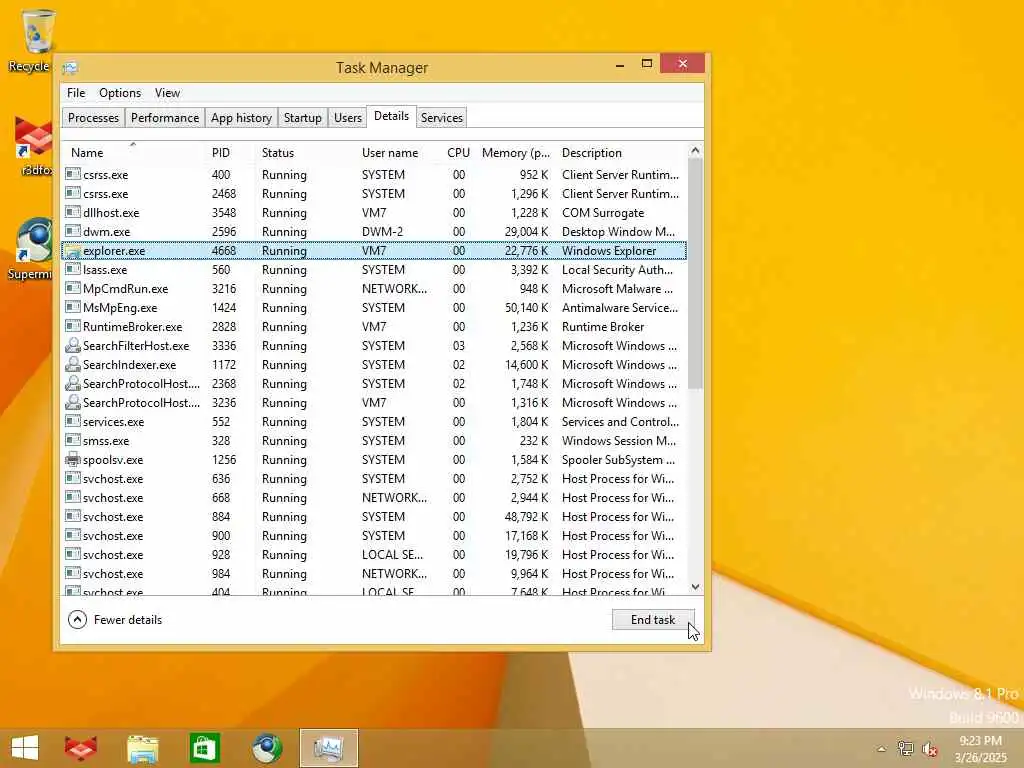This screenshot has height=768, width=1024.
Task: Click the network tray icon
Action: point(905,748)
